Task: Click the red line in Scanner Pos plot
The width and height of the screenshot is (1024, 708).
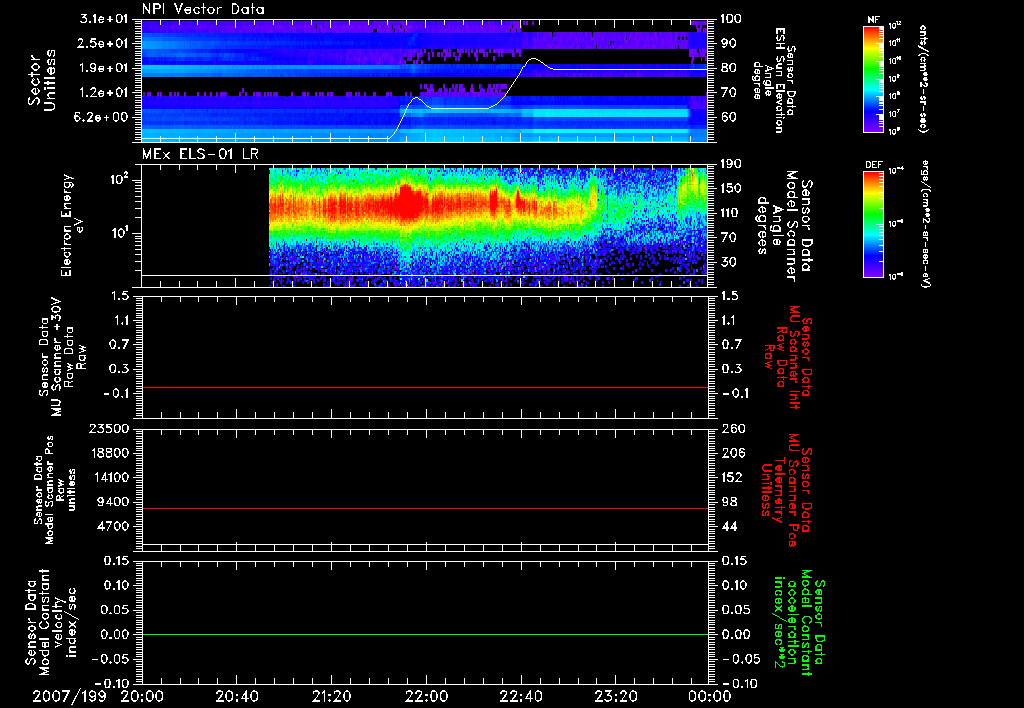Action: pos(425,508)
